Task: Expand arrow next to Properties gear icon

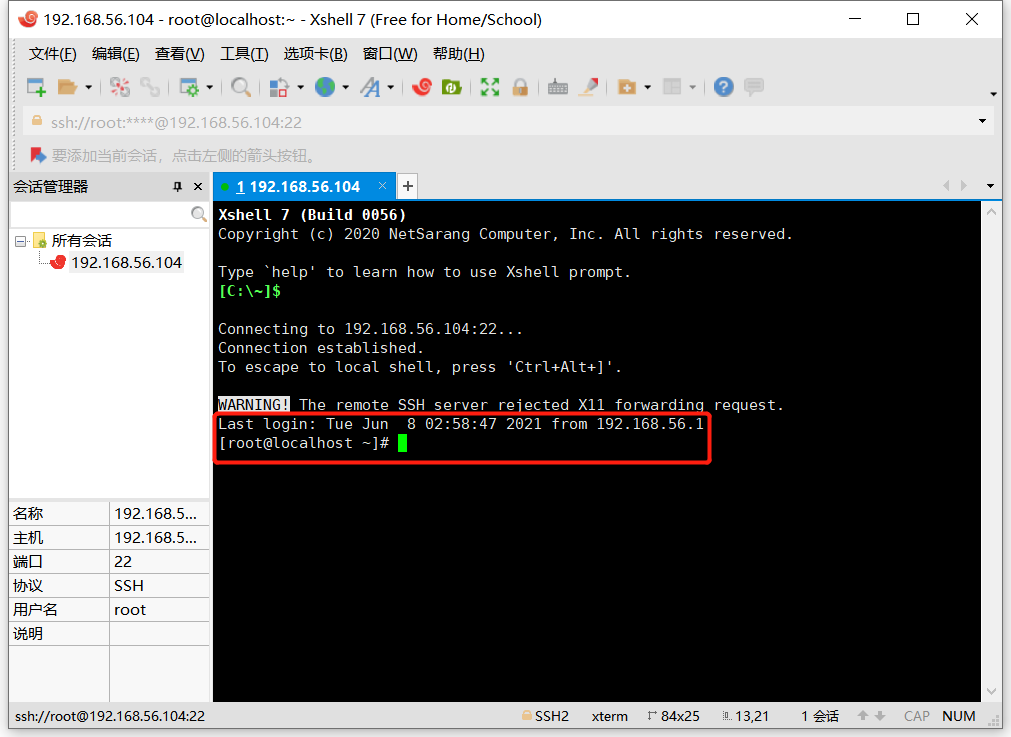Action: [x=210, y=87]
